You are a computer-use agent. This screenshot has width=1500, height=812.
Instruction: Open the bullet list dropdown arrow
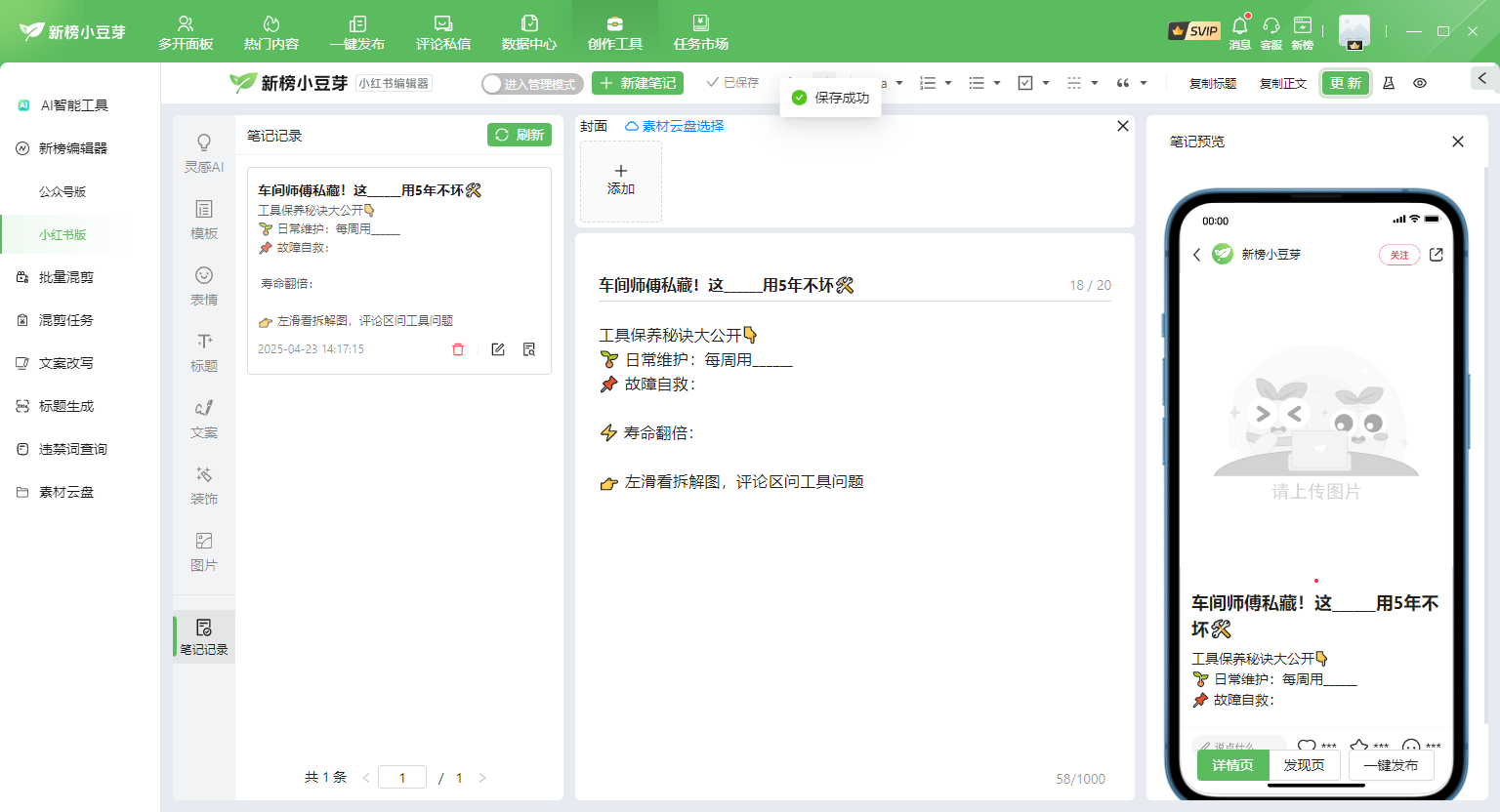click(x=997, y=83)
